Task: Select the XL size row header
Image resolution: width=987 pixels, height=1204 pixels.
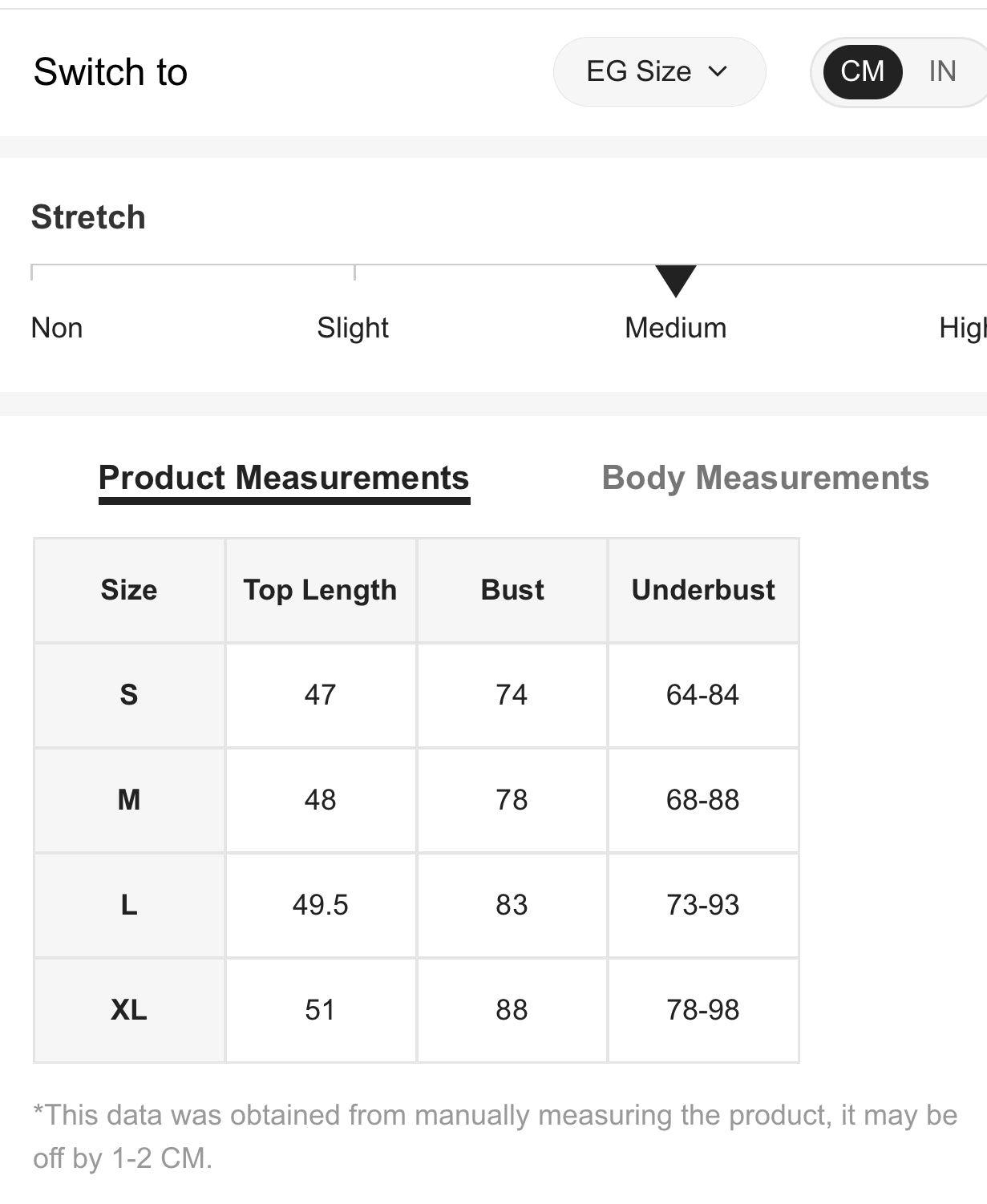Action: tap(129, 1010)
